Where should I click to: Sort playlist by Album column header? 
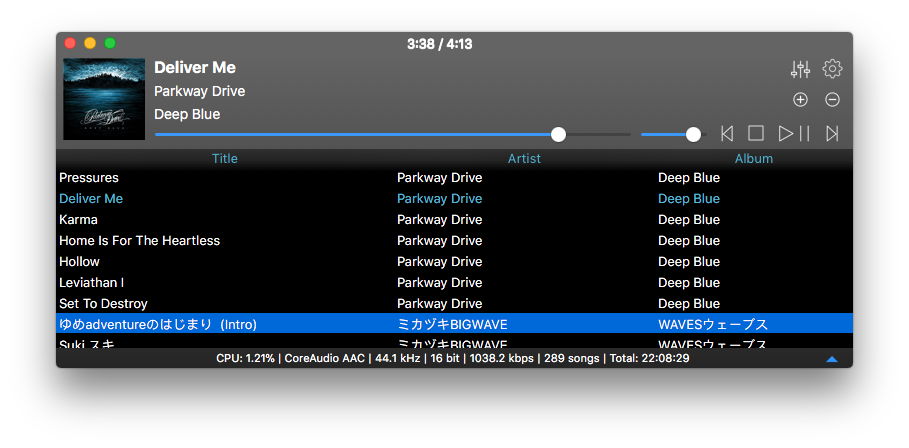[754, 158]
